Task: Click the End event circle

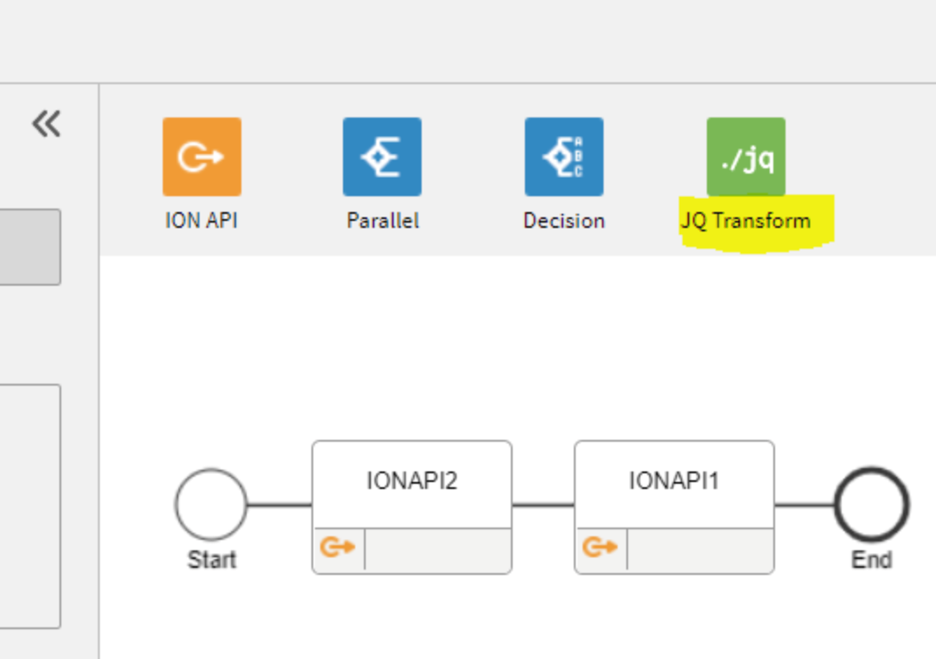Action: click(871, 505)
